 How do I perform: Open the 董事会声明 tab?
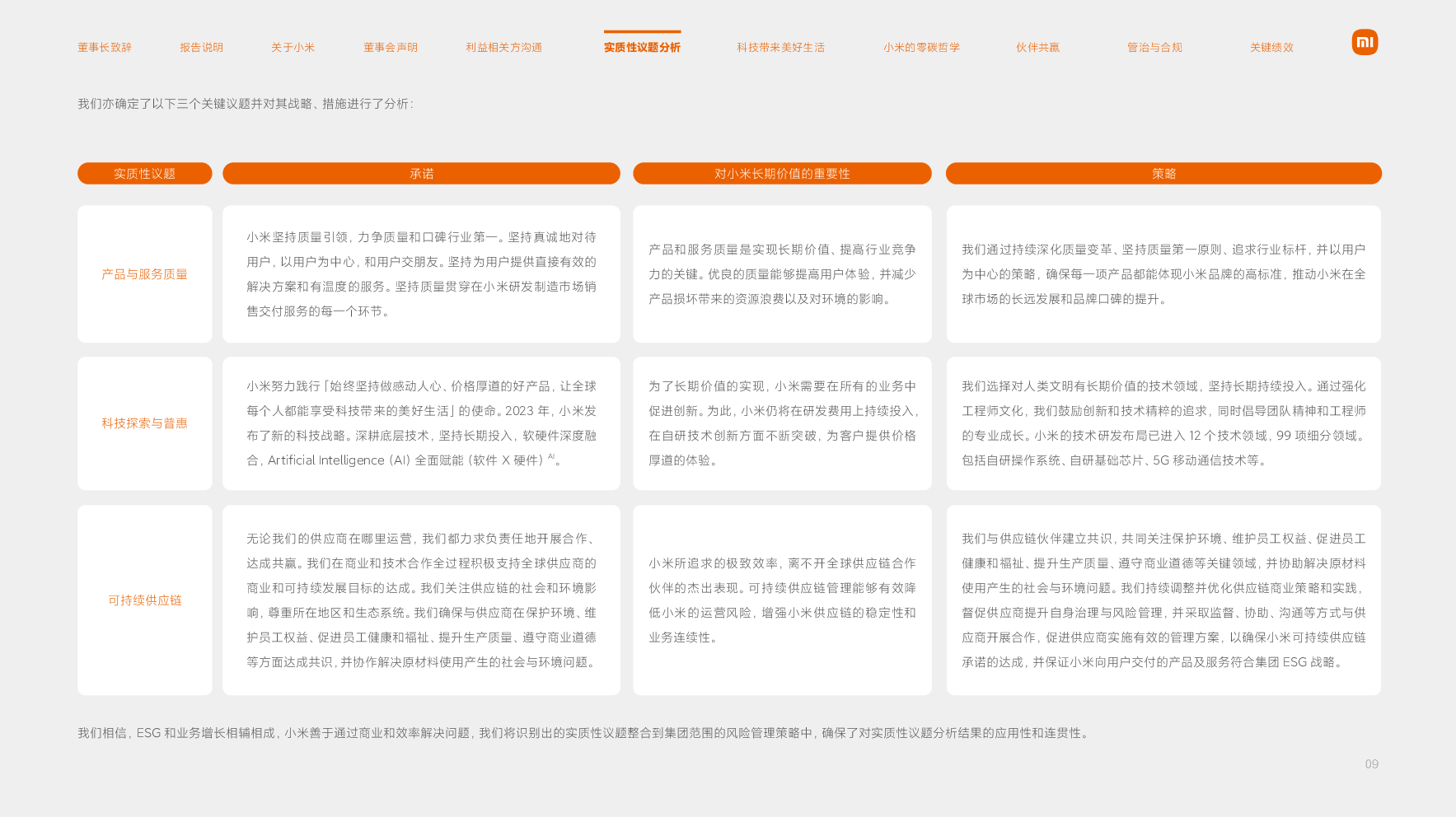tap(391, 48)
